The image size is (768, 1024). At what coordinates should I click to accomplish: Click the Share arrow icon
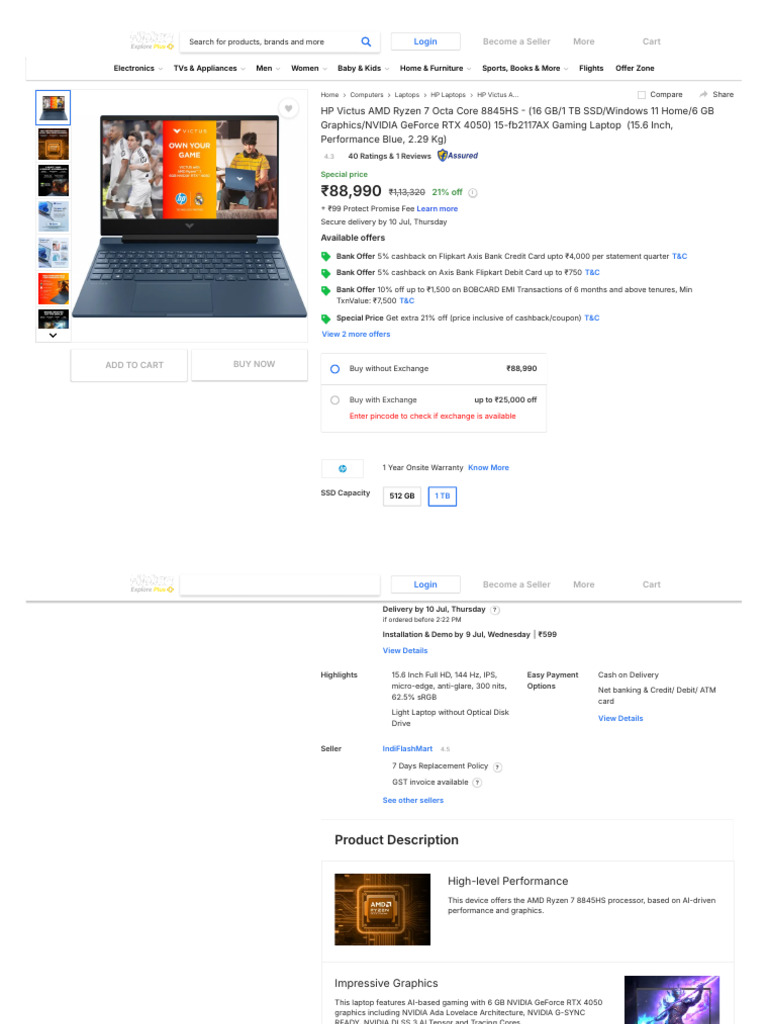(x=703, y=95)
